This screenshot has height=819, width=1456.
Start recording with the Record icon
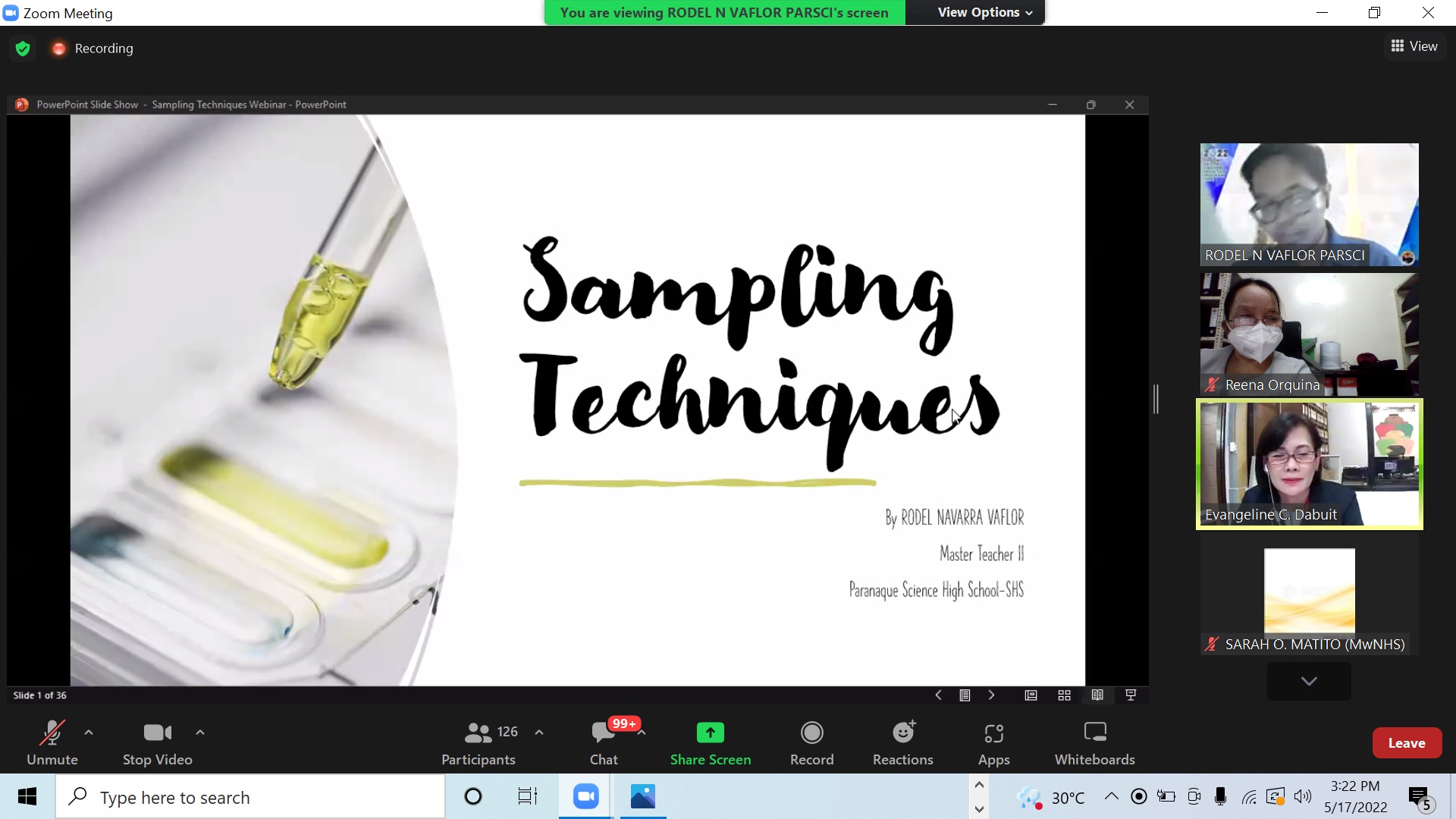pyautogui.click(x=811, y=733)
